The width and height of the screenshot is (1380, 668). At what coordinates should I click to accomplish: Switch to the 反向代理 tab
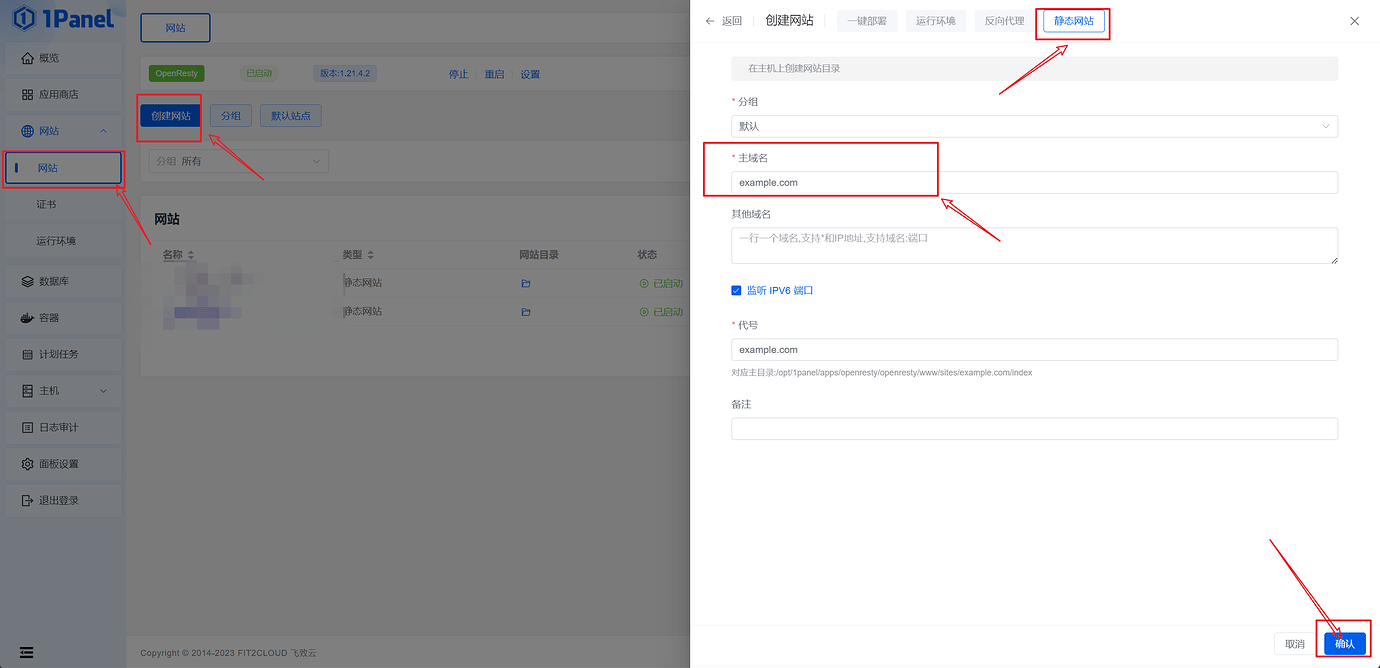(x=1002, y=20)
